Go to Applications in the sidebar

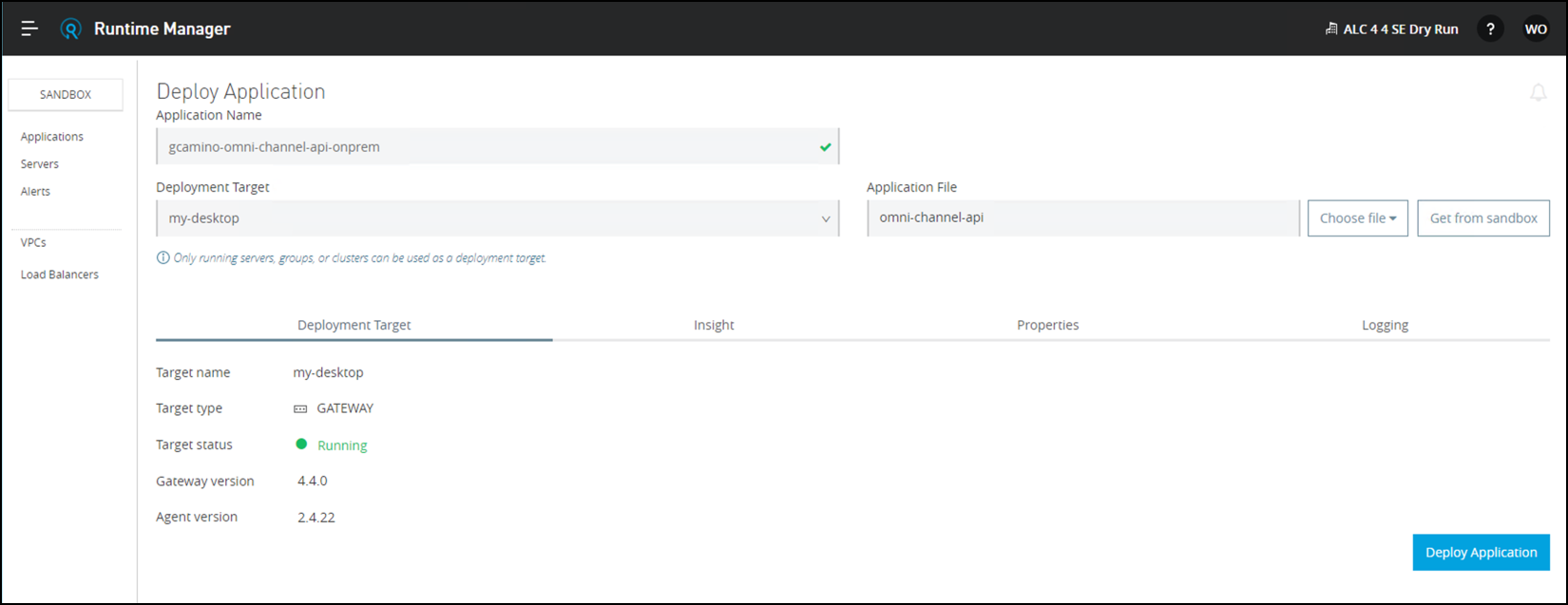tap(52, 137)
